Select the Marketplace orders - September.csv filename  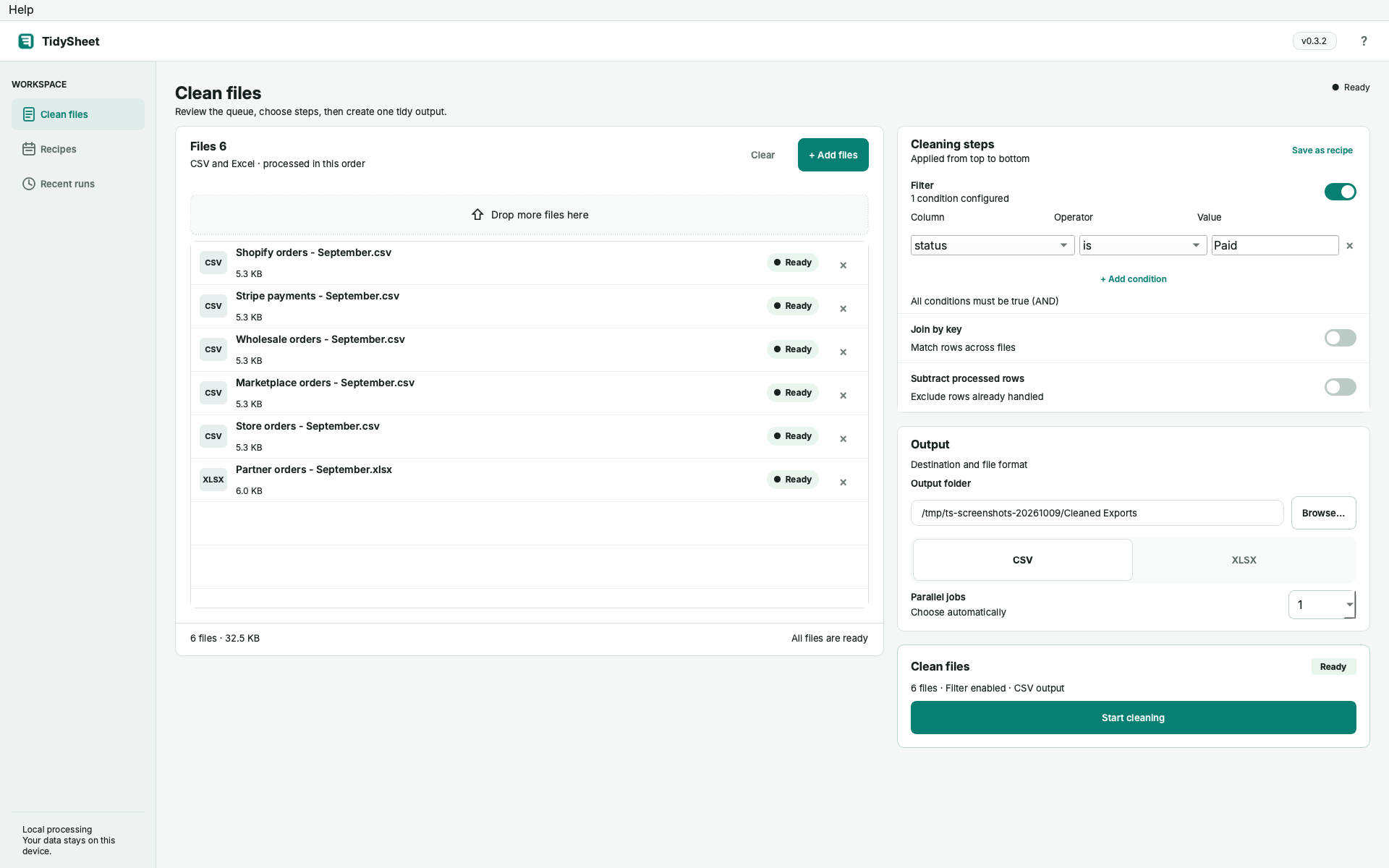(325, 383)
